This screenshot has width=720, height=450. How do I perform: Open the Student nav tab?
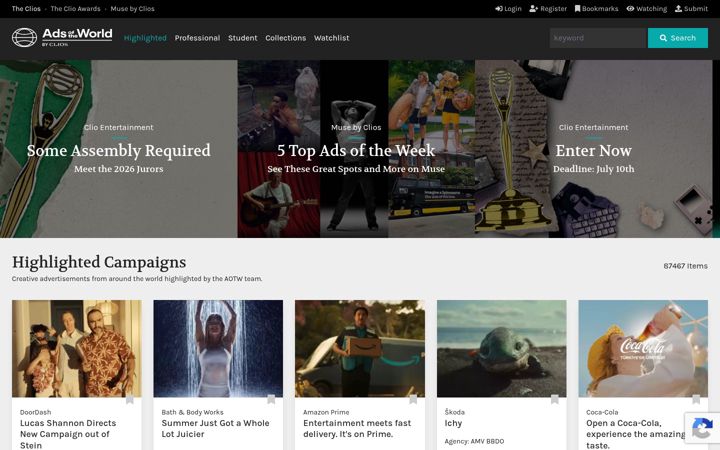[243, 38]
